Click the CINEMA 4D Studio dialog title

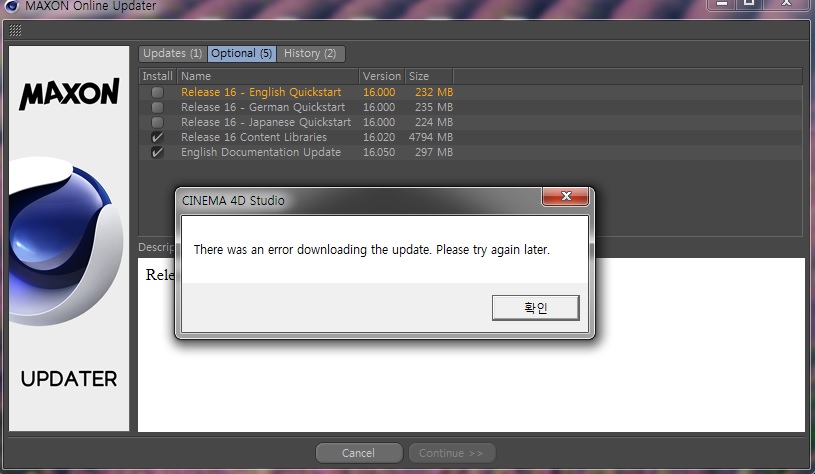233,201
